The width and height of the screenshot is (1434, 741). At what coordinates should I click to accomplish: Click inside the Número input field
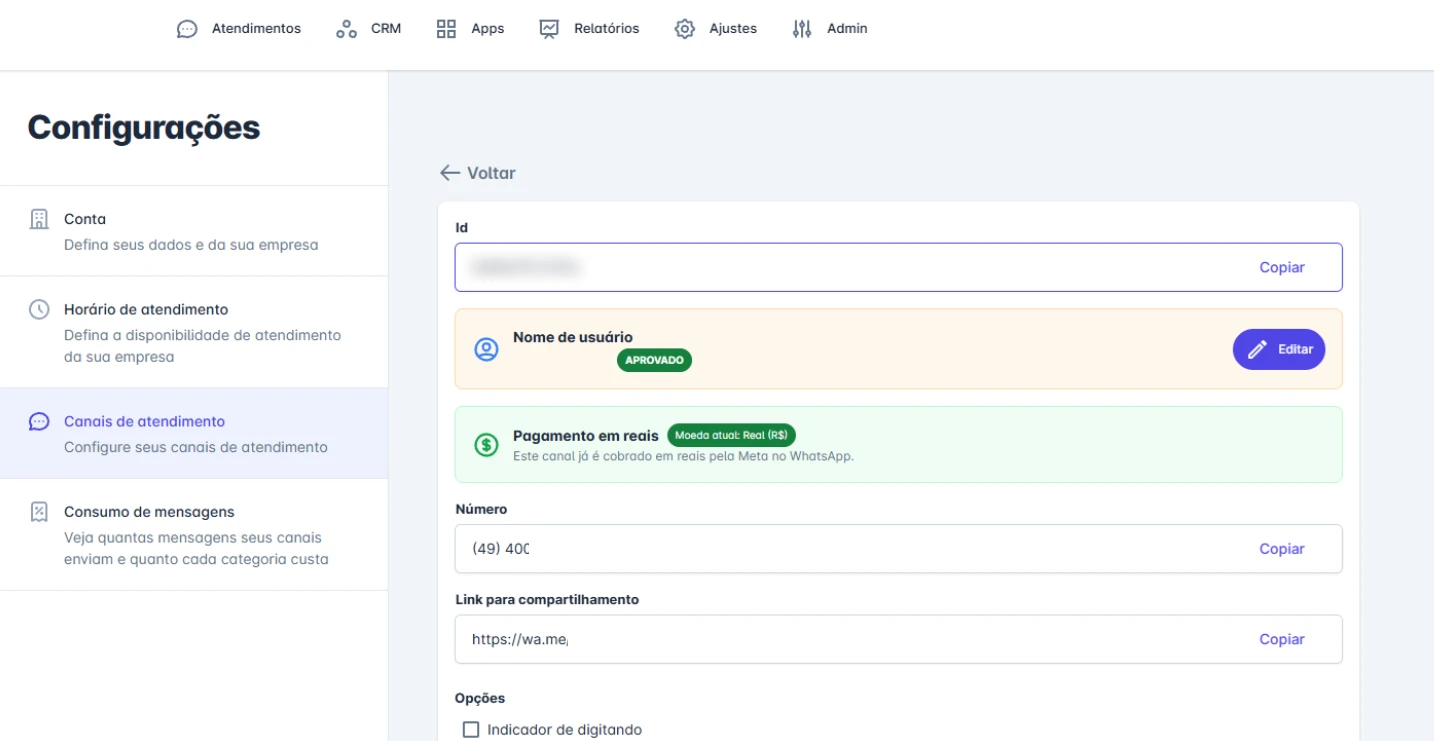[898, 548]
